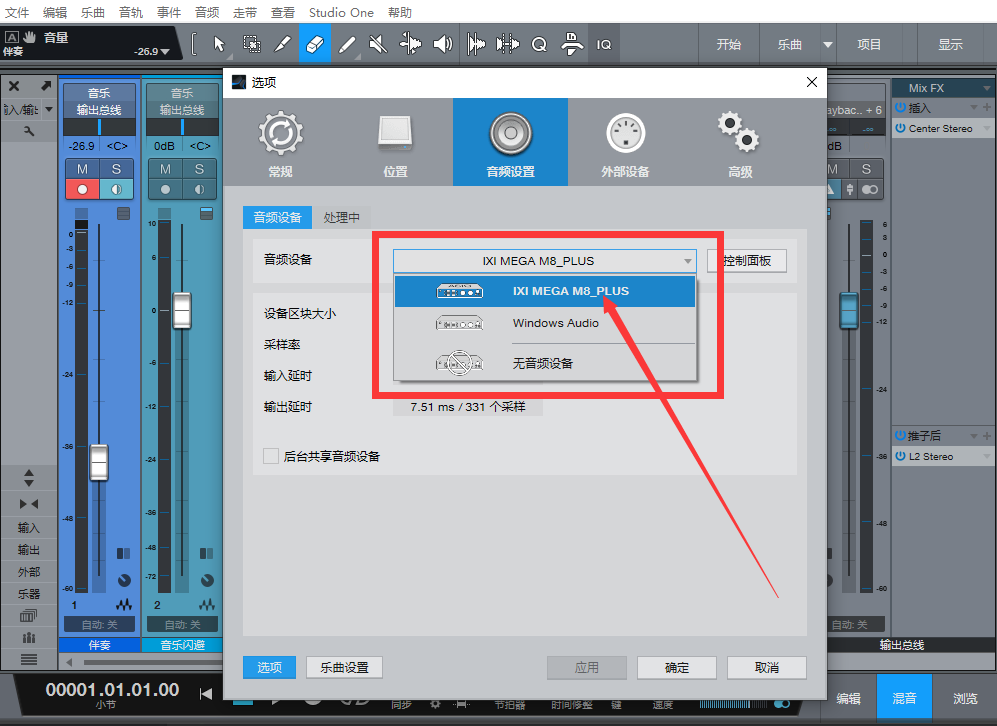
Task: Mute the 伴奏 channel with its M button
Action: (82, 168)
